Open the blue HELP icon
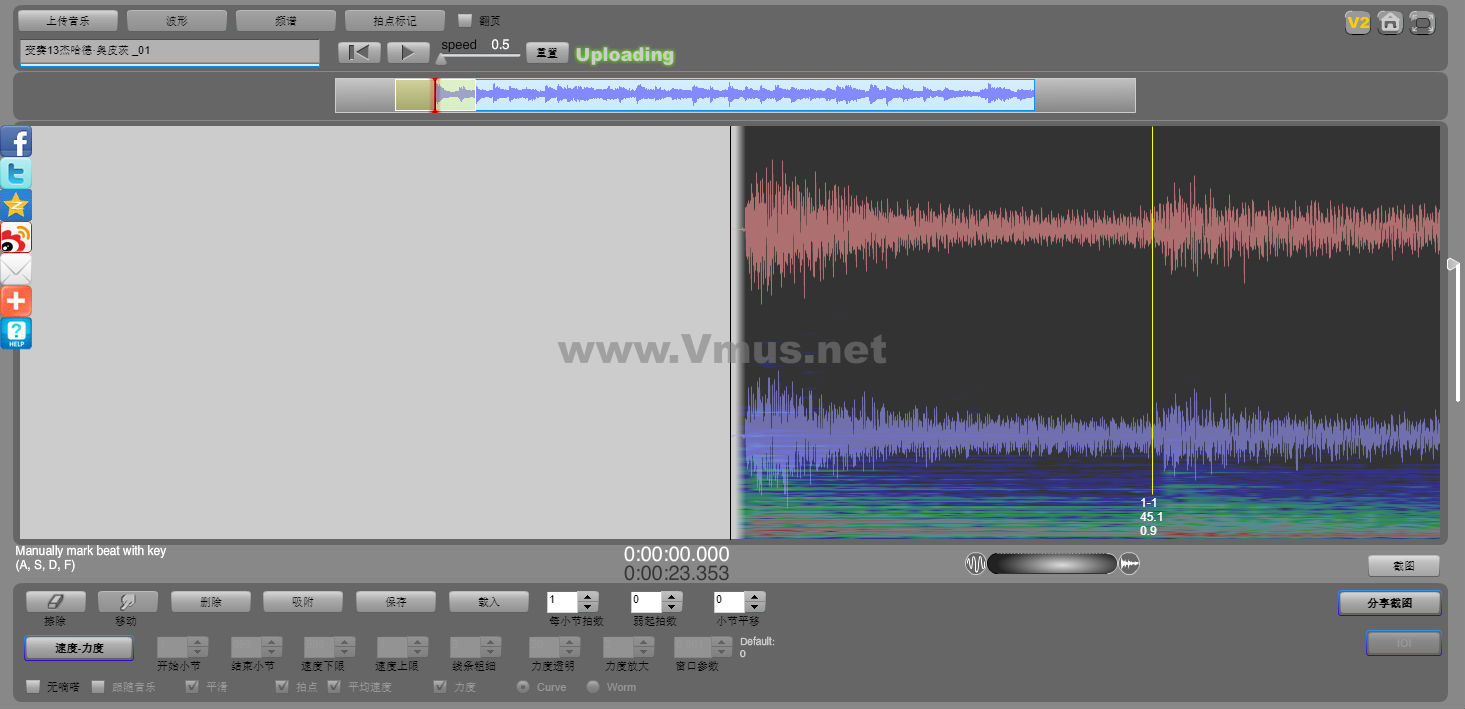The image size is (1465, 709). 16,334
